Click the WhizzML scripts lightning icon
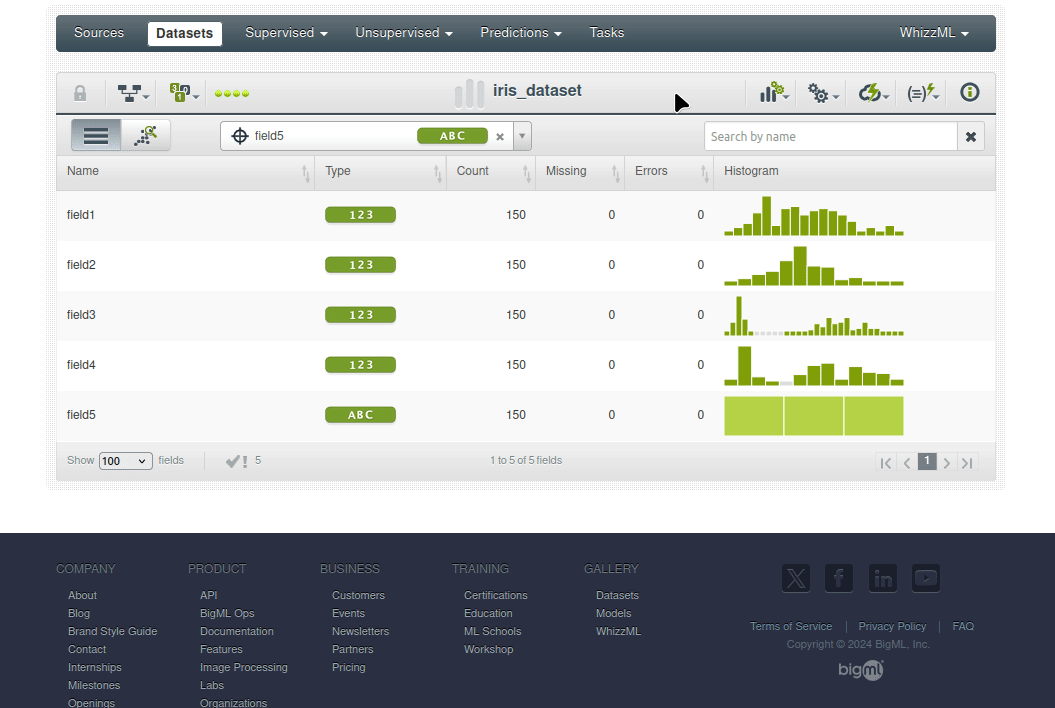The width and height of the screenshot is (1055, 708). pyautogui.click(x=922, y=93)
